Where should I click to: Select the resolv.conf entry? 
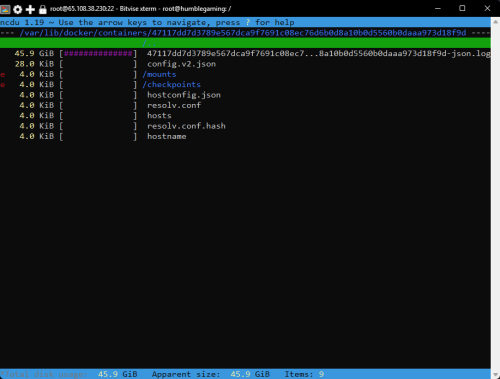tap(174, 105)
